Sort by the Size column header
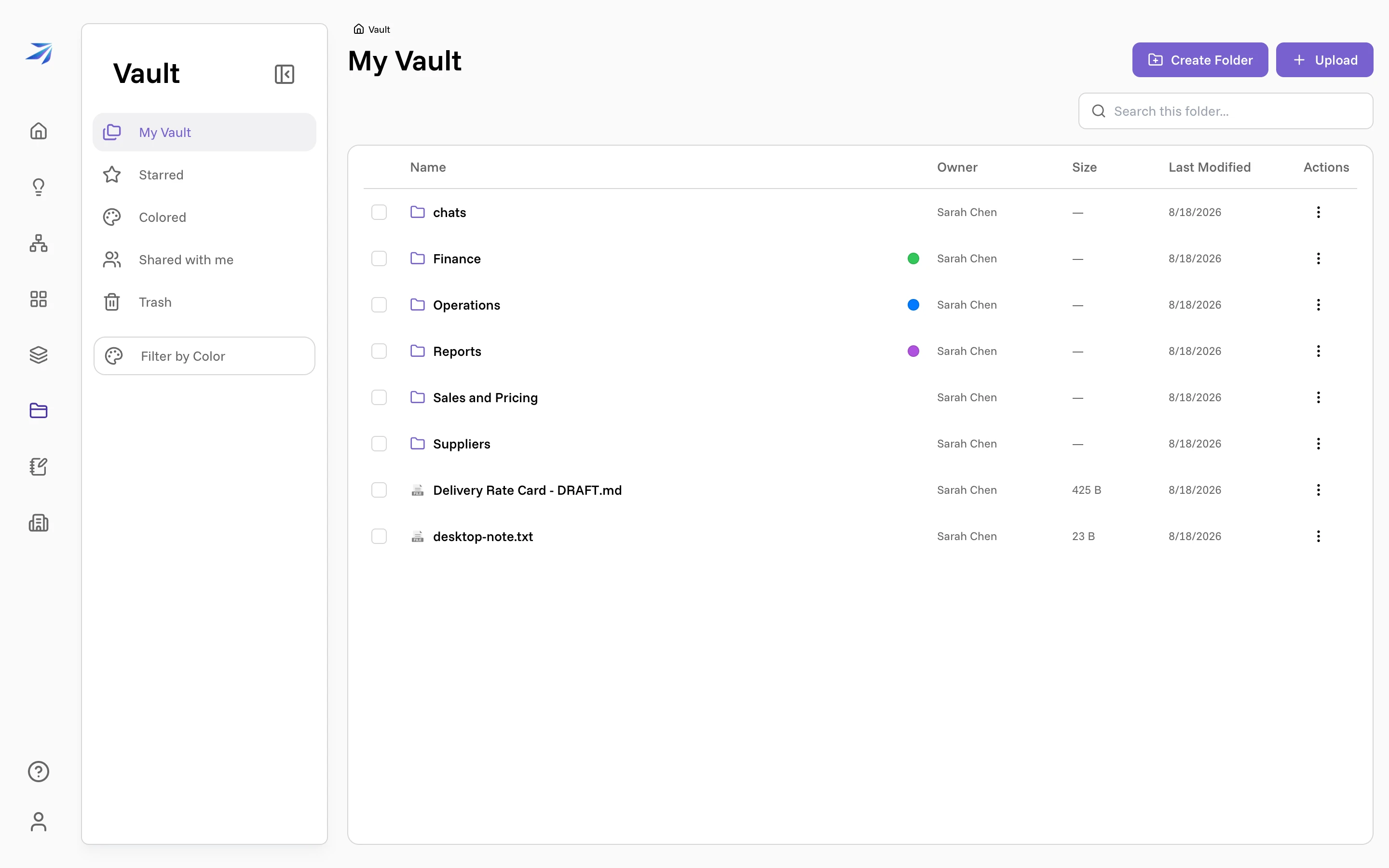Image resolution: width=1389 pixels, height=868 pixels. coord(1084,167)
